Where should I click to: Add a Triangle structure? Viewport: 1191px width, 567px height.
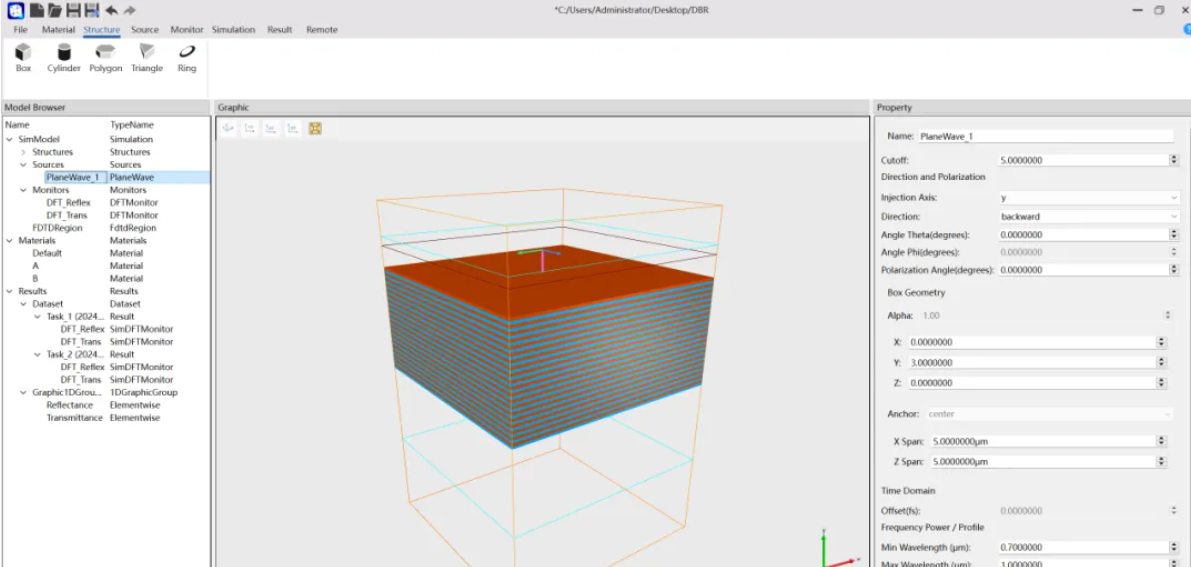pyautogui.click(x=147, y=58)
